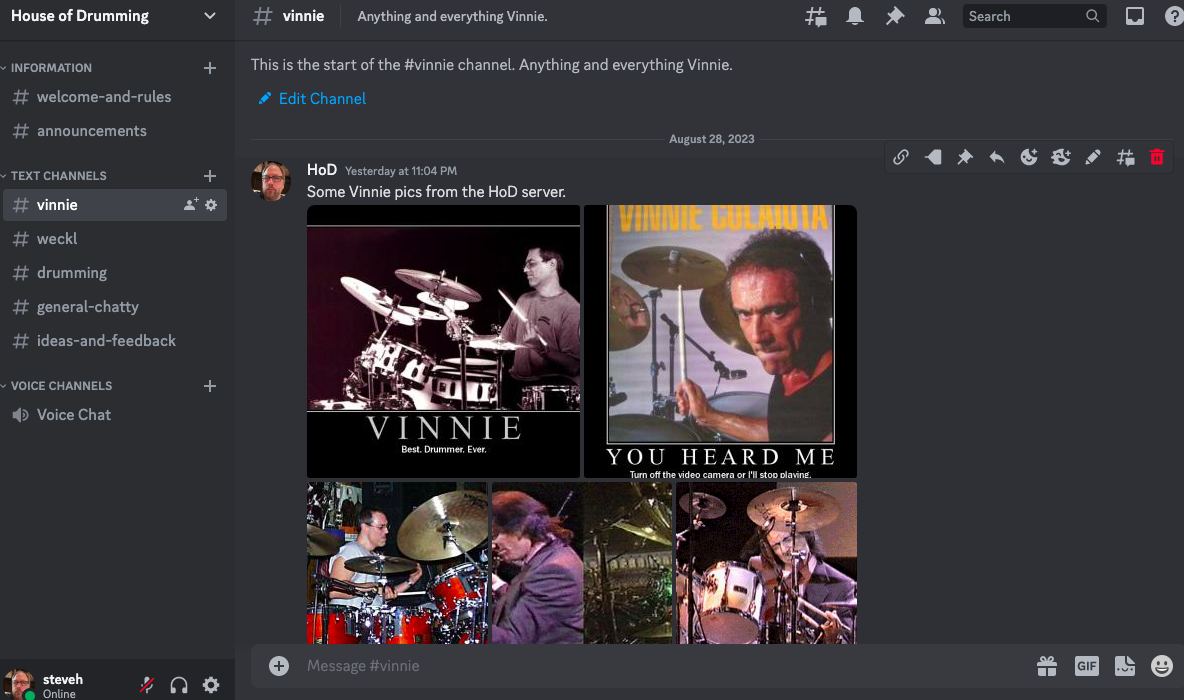Screen dimensions: 1184x700
Task: Click the plus button to attach a file
Action: [279, 666]
